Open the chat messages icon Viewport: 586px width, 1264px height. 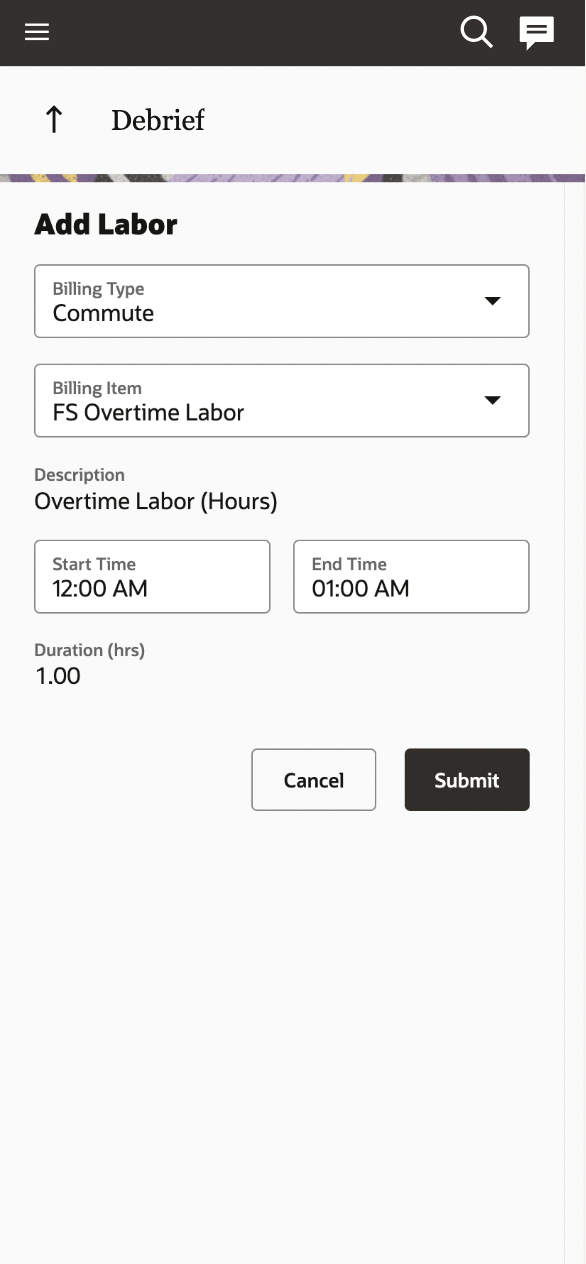[x=537, y=33]
